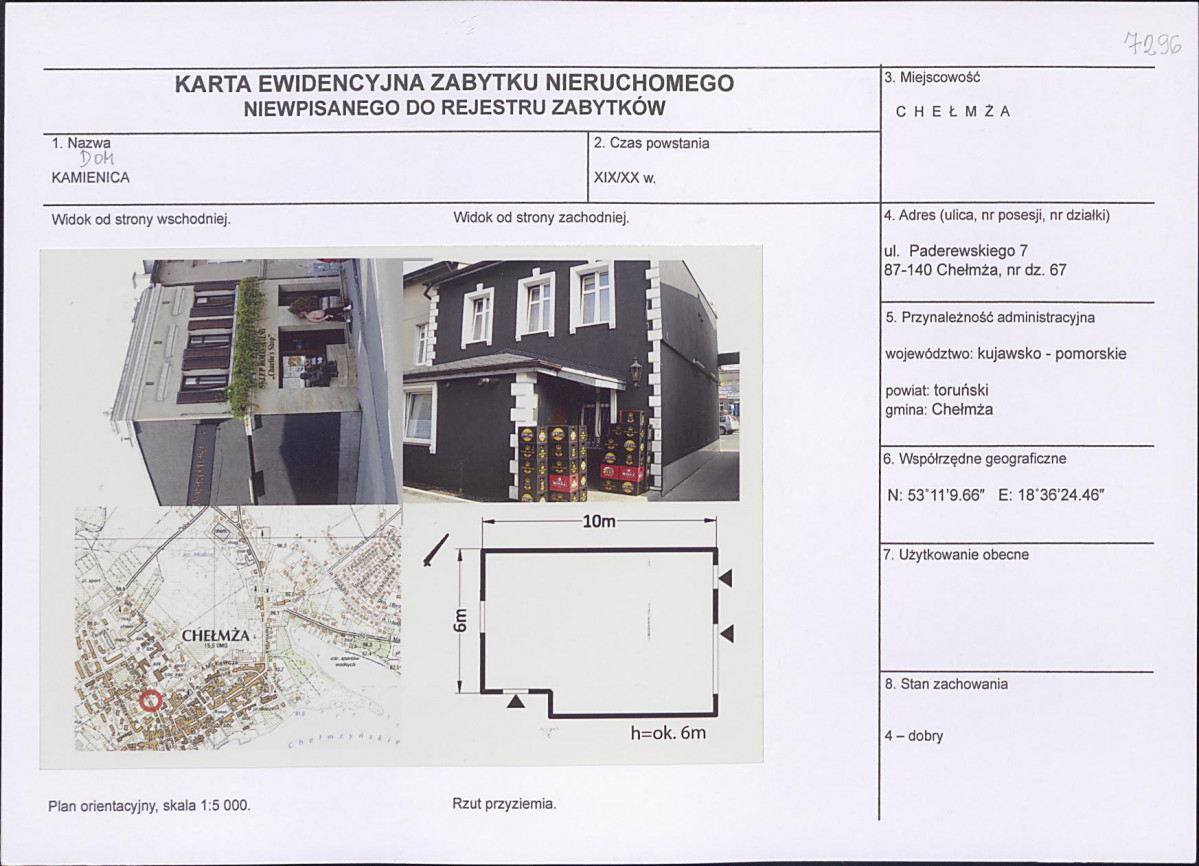Click the line "gmina: Chełmża"

939,410
